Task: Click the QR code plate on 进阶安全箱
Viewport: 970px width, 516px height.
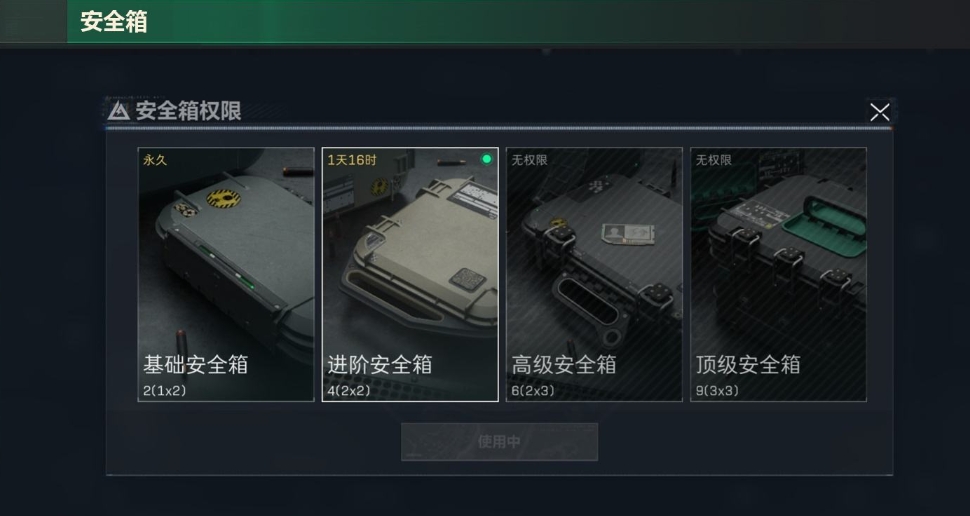Action: pos(467,280)
